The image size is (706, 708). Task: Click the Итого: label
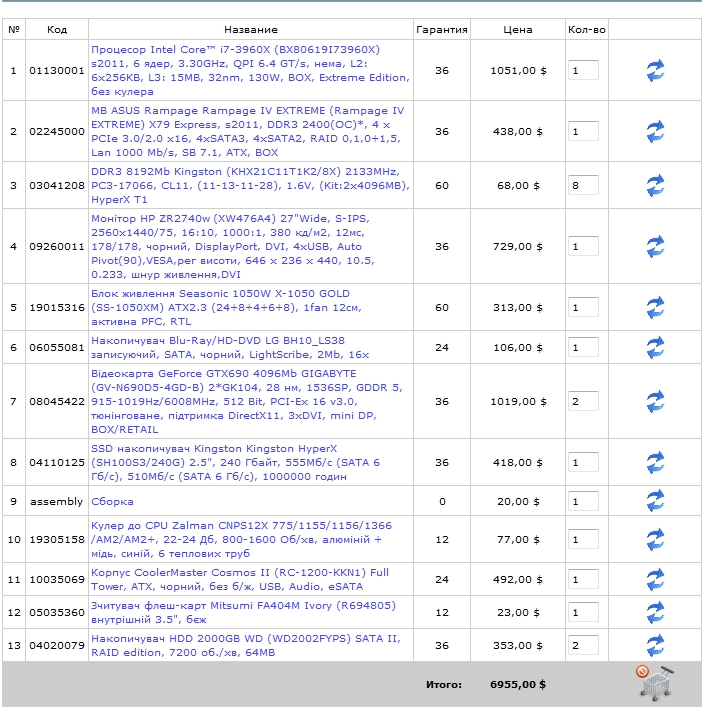click(x=444, y=685)
